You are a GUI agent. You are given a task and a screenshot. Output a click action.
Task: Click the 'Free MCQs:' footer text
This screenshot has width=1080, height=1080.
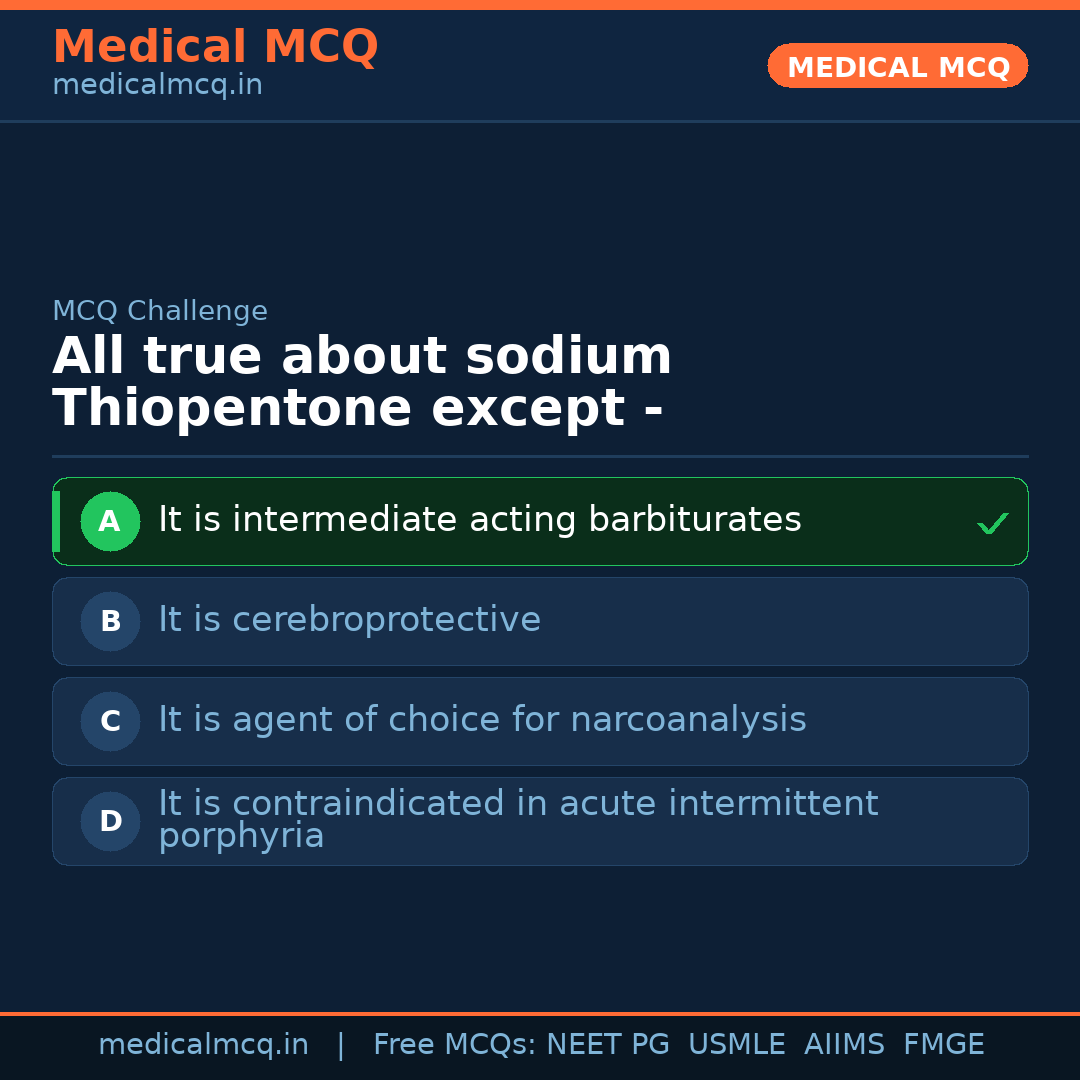coord(455,1045)
